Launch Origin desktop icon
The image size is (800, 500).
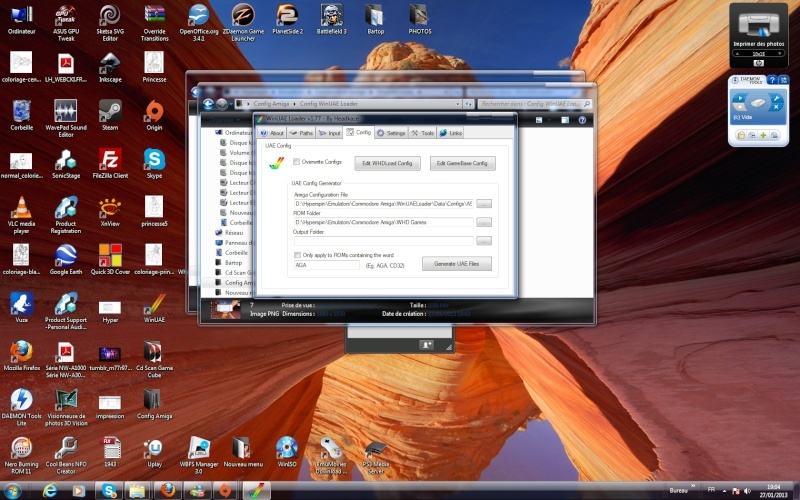pos(154,115)
